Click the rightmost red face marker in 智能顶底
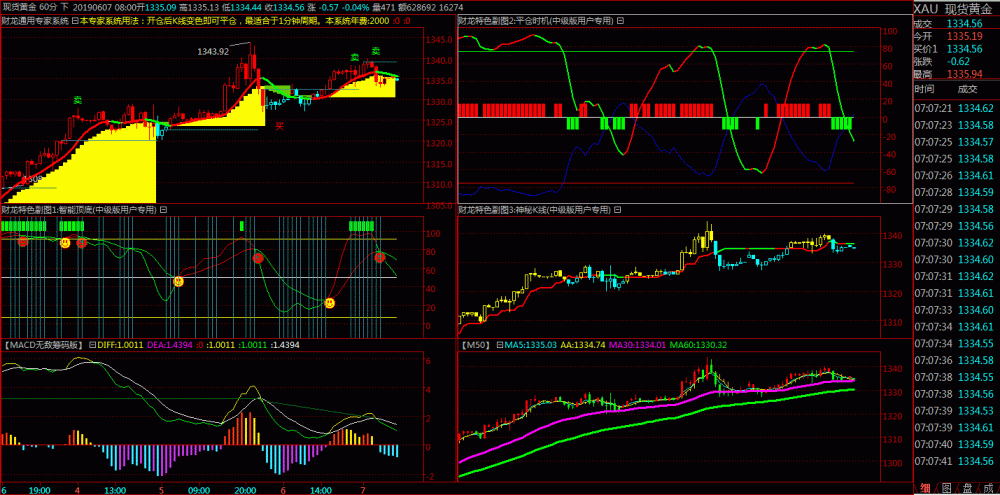 pos(379,257)
